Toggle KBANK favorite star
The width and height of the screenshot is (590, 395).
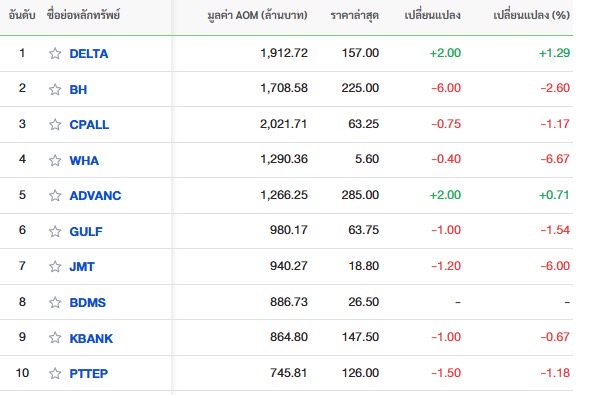point(55,338)
